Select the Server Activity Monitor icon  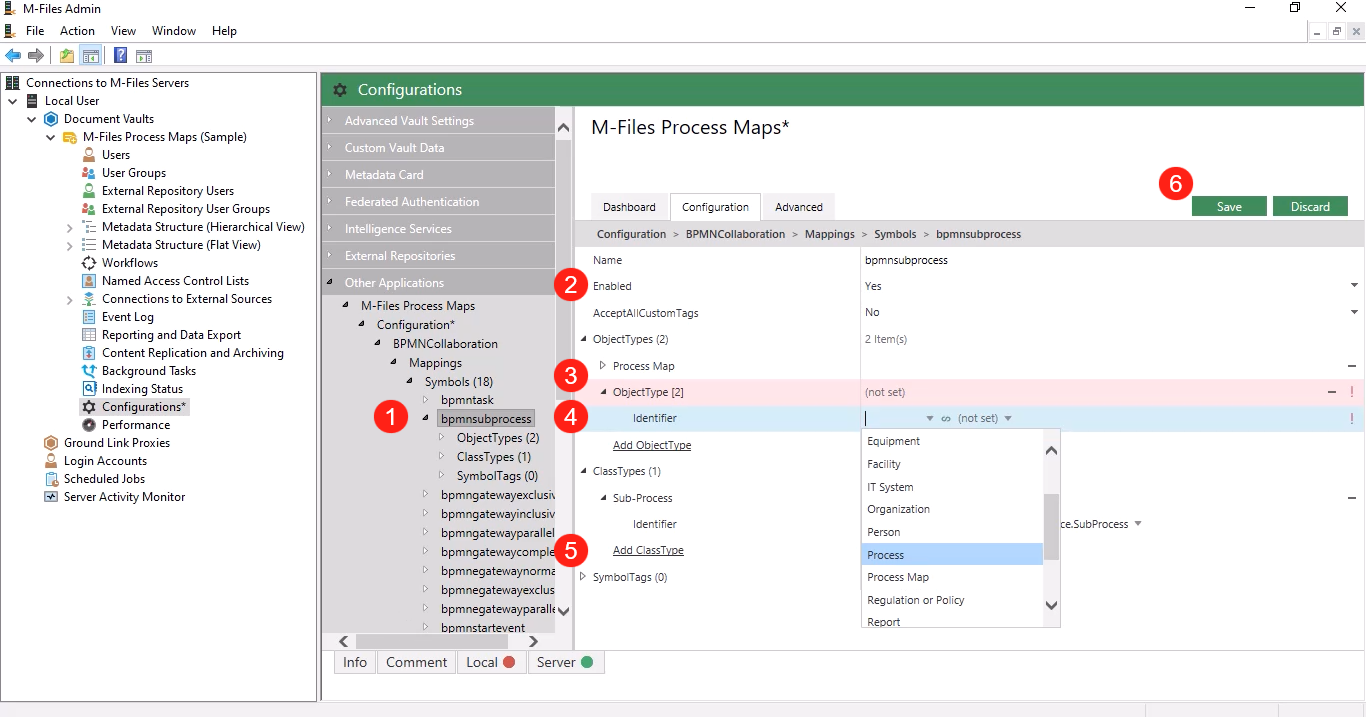click(x=51, y=497)
